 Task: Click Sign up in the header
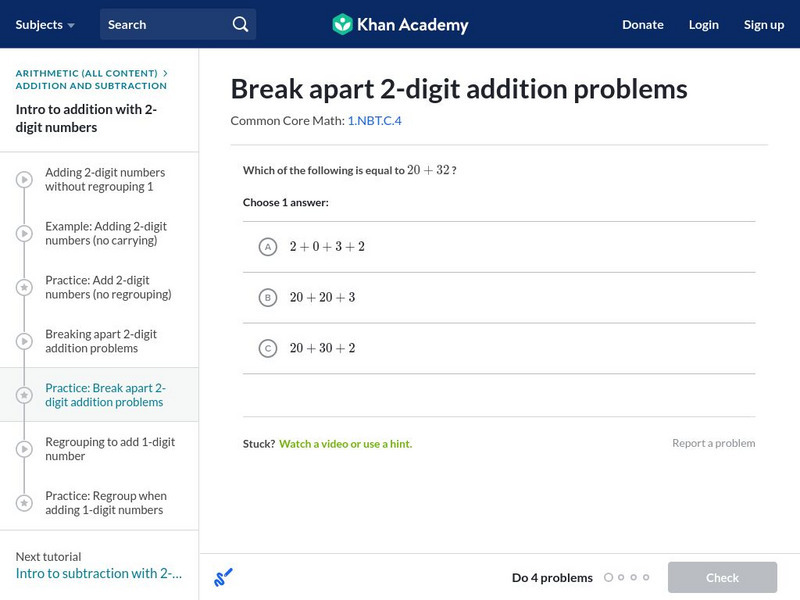pyautogui.click(x=763, y=24)
